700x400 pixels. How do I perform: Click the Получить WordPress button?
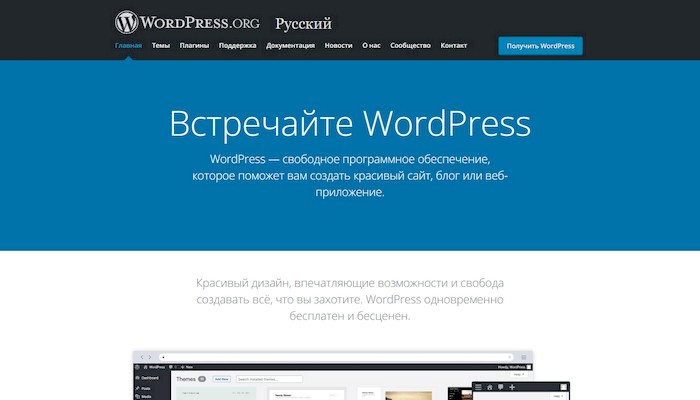540,46
